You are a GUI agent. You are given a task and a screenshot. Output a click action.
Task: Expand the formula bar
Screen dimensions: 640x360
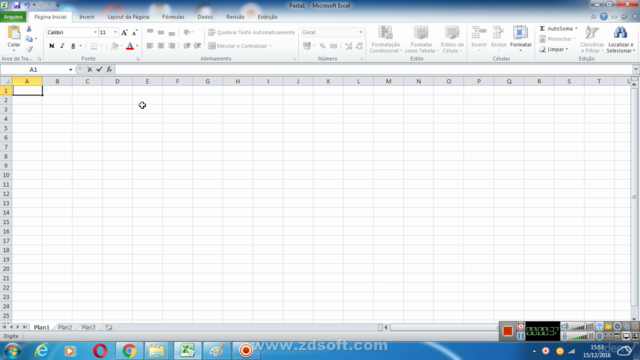(x=636, y=69)
